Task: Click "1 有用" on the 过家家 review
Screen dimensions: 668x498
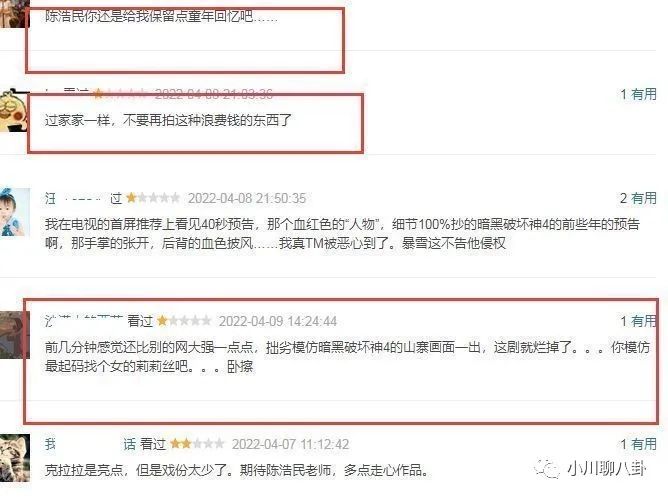Action: coord(638,94)
